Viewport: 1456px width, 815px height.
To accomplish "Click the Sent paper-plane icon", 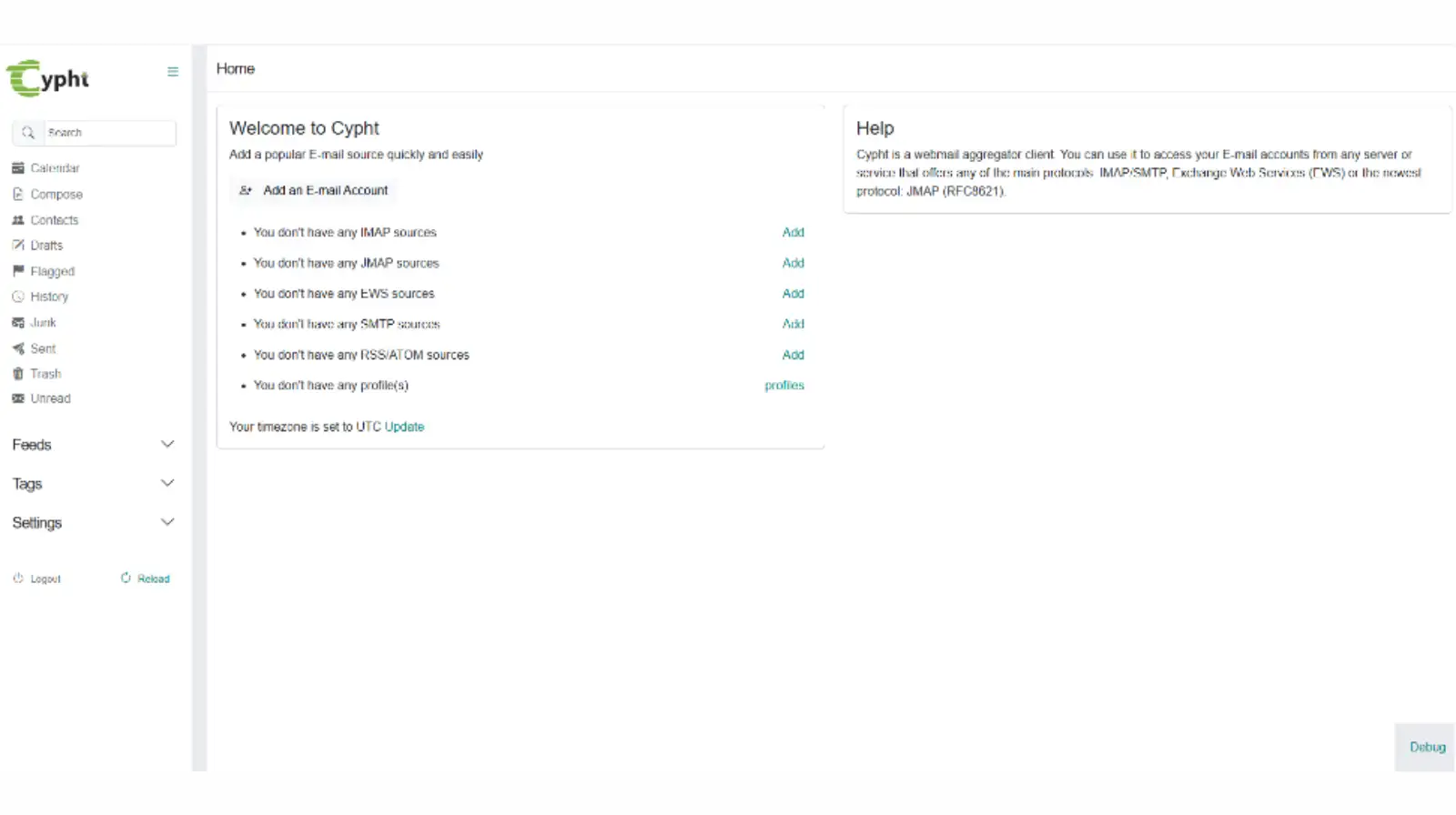I will coord(17,348).
